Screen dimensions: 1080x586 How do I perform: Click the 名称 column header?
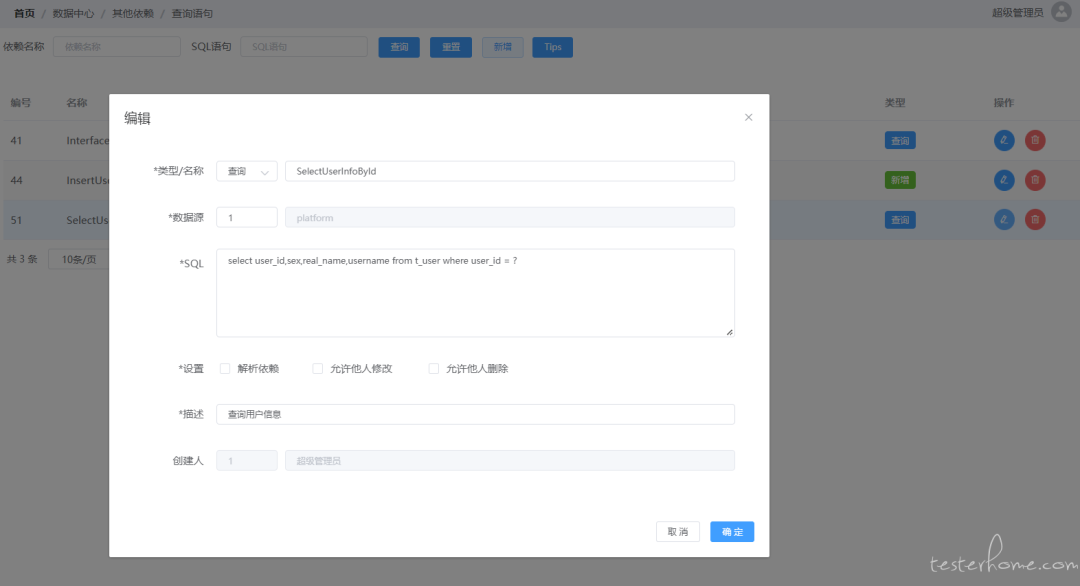(76, 103)
